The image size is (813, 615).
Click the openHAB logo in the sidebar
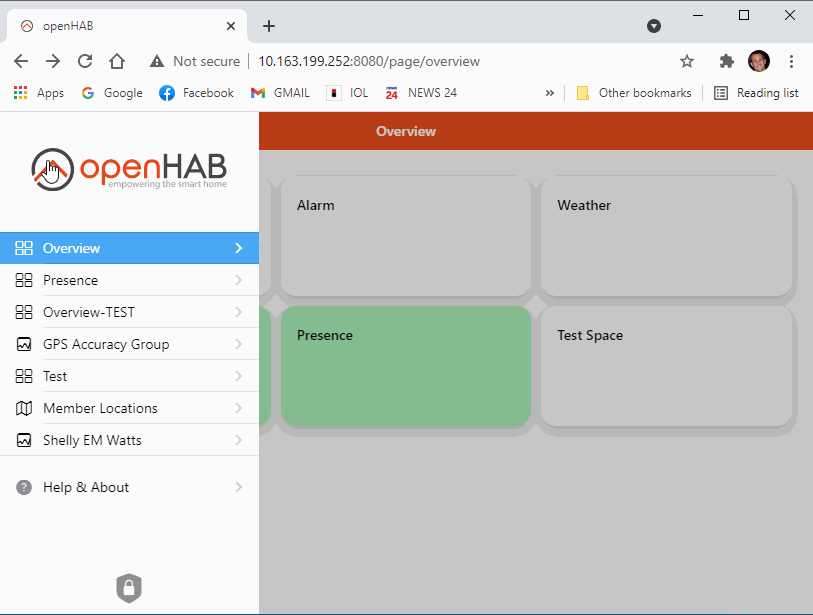click(x=128, y=170)
